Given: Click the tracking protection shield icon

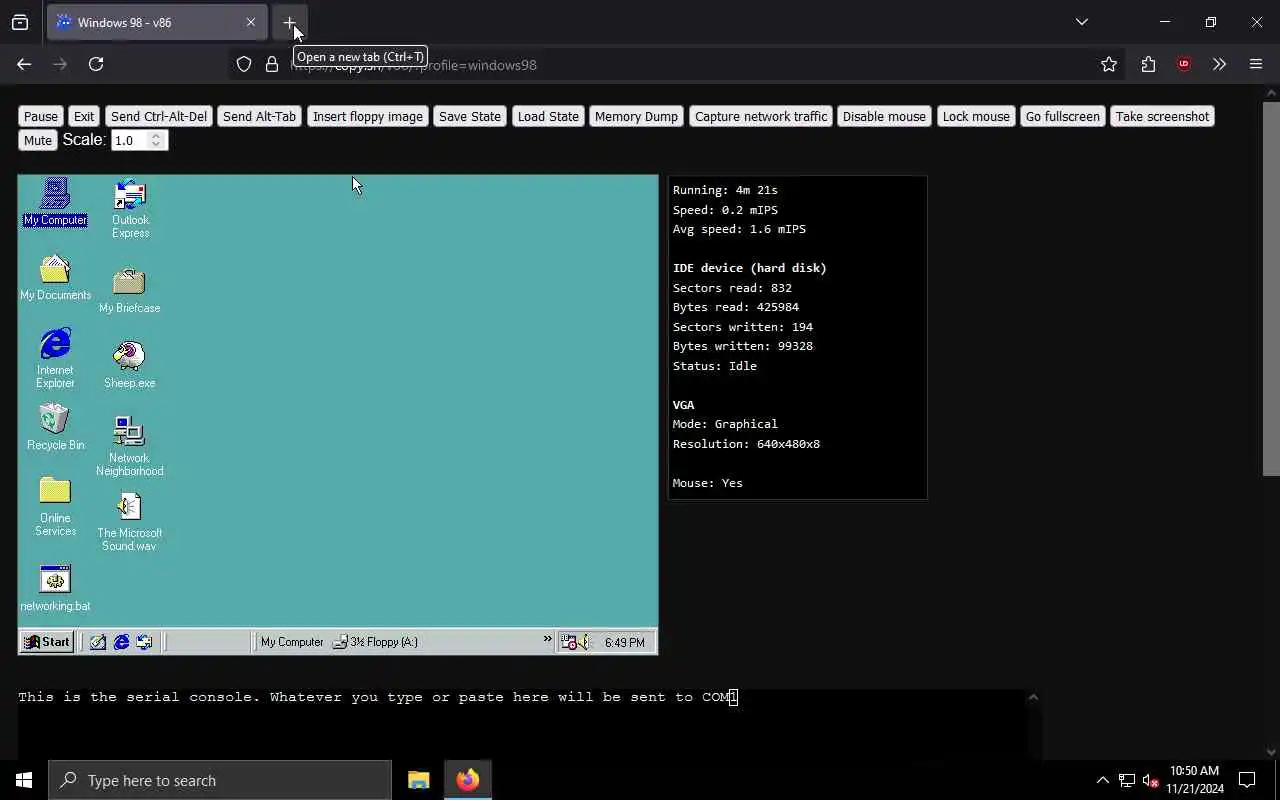Looking at the screenshot, I should coord(244,64).
